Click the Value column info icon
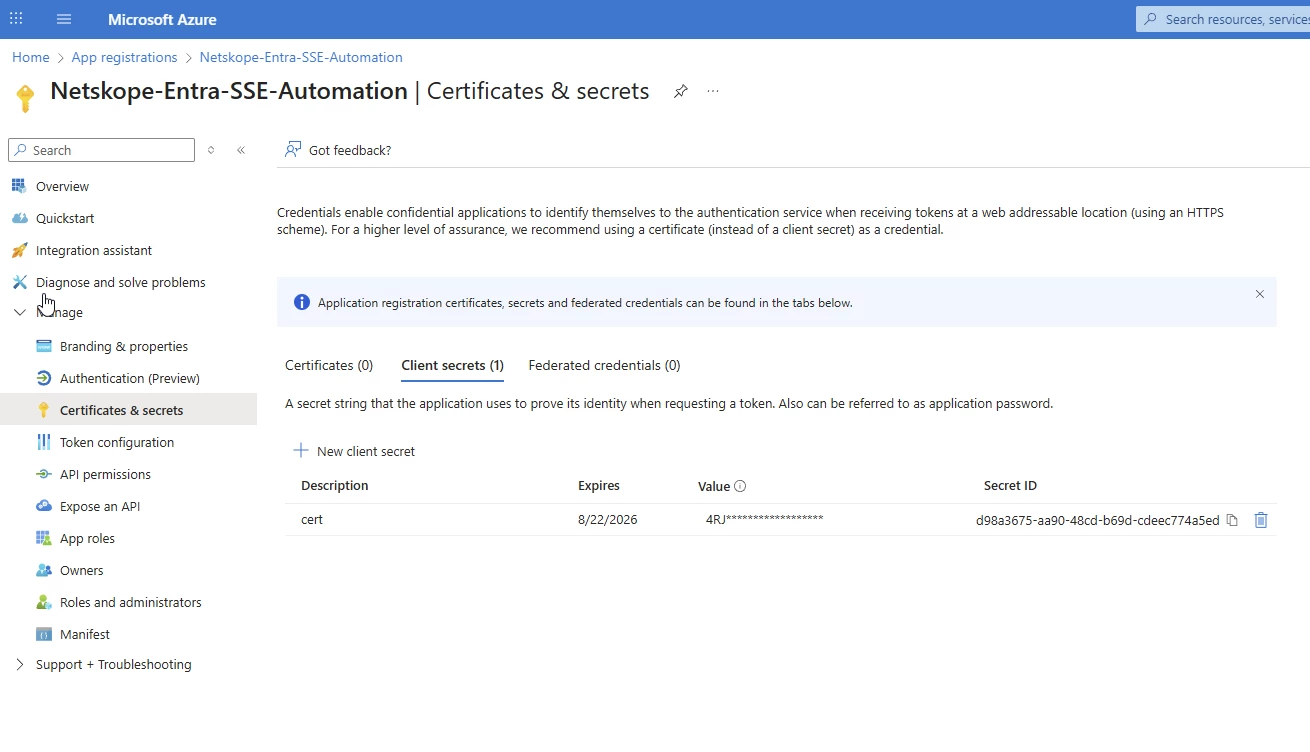 740,486
